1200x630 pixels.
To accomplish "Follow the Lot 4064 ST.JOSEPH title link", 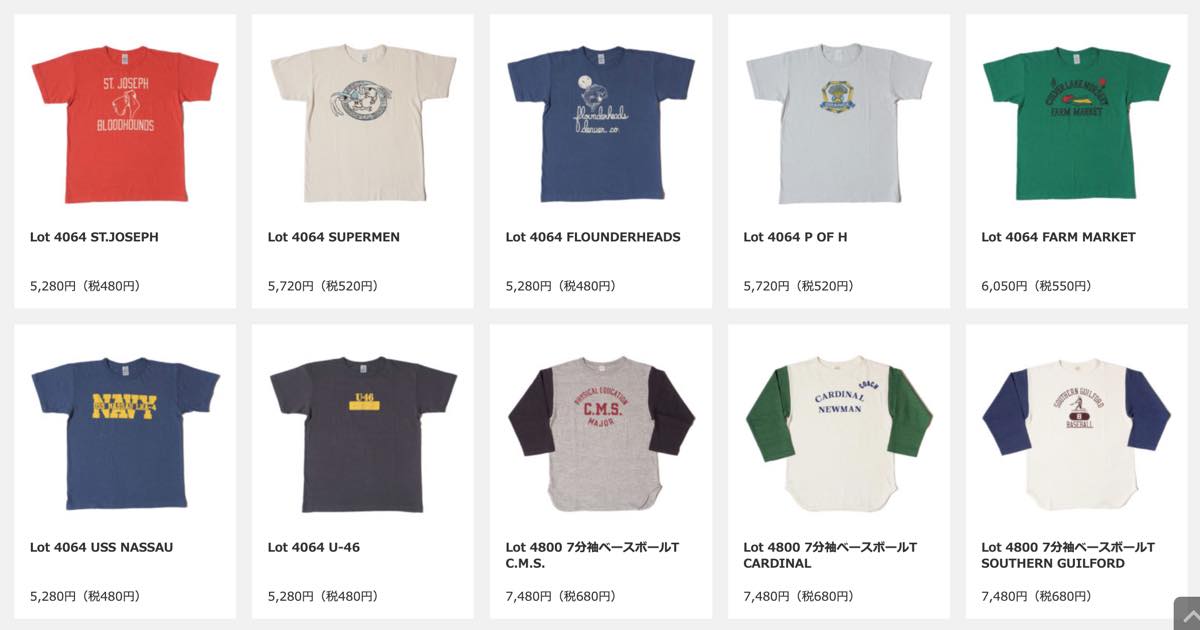I will pyautogui.click(x=94, y=237).
